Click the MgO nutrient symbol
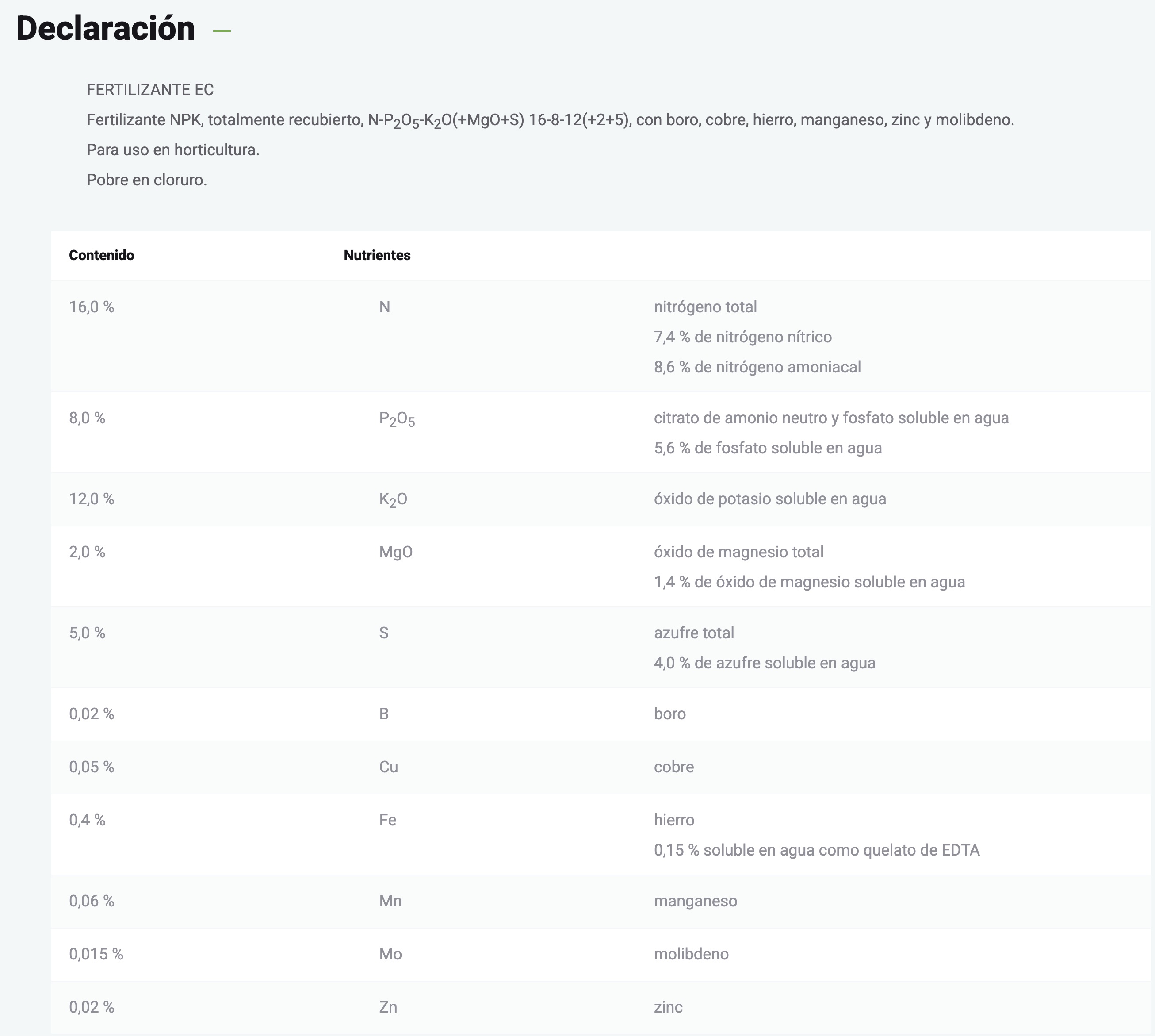 pyautogui.click(x=395, y=552)
